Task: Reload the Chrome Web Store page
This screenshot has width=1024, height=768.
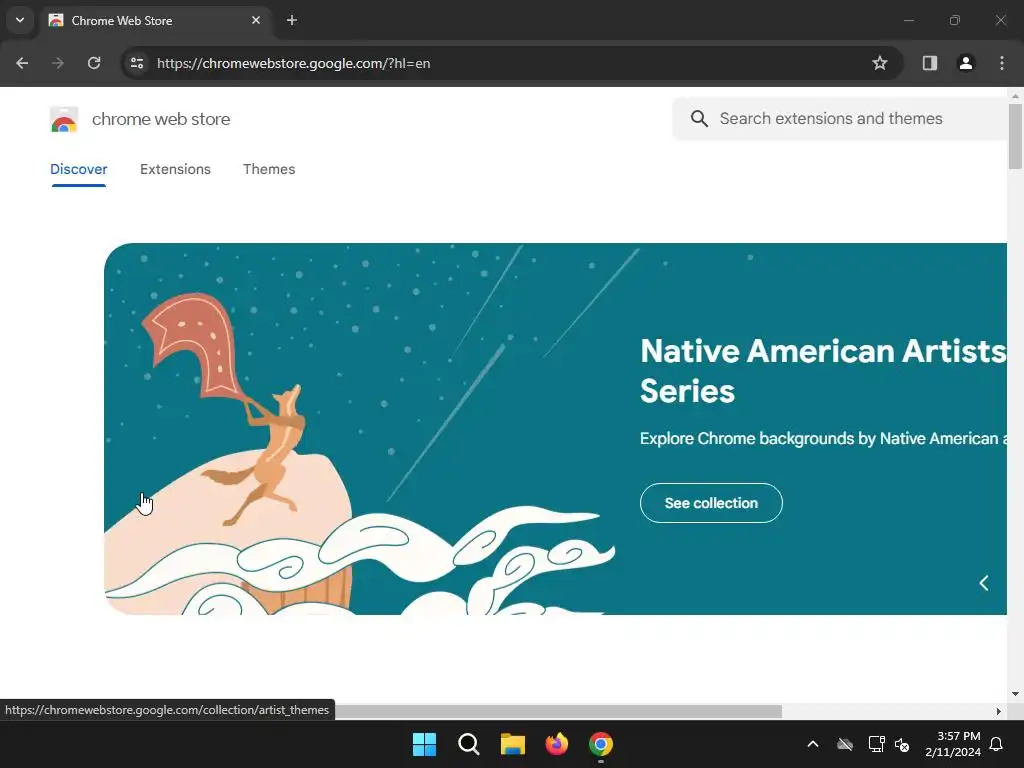Action: 94,63
